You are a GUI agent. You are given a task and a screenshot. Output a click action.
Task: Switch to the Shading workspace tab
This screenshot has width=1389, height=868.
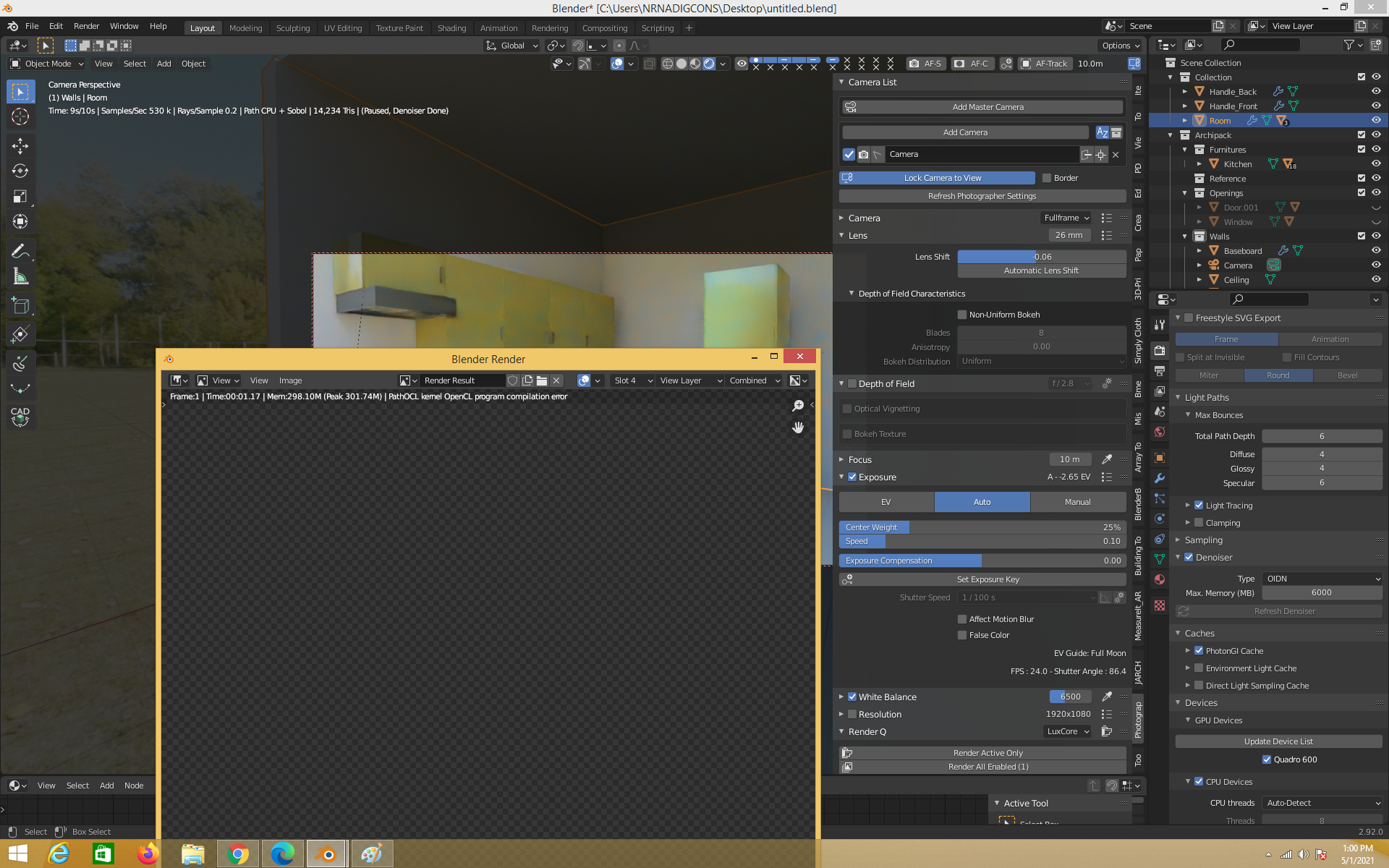[x=451, y=28]
